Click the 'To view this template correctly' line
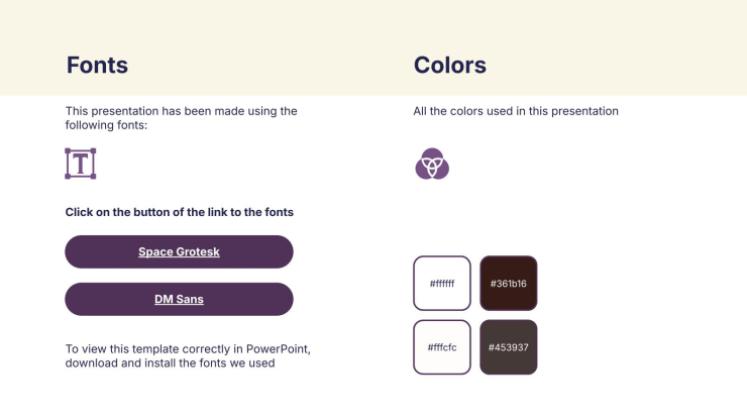 (x=160, y=349)
